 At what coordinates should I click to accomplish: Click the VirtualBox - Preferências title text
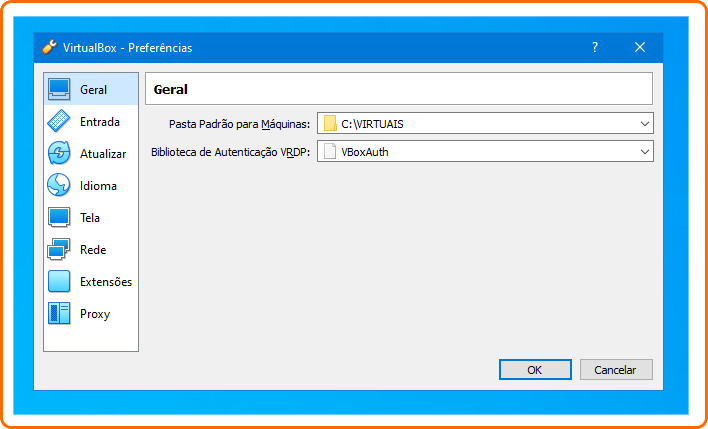128,48
